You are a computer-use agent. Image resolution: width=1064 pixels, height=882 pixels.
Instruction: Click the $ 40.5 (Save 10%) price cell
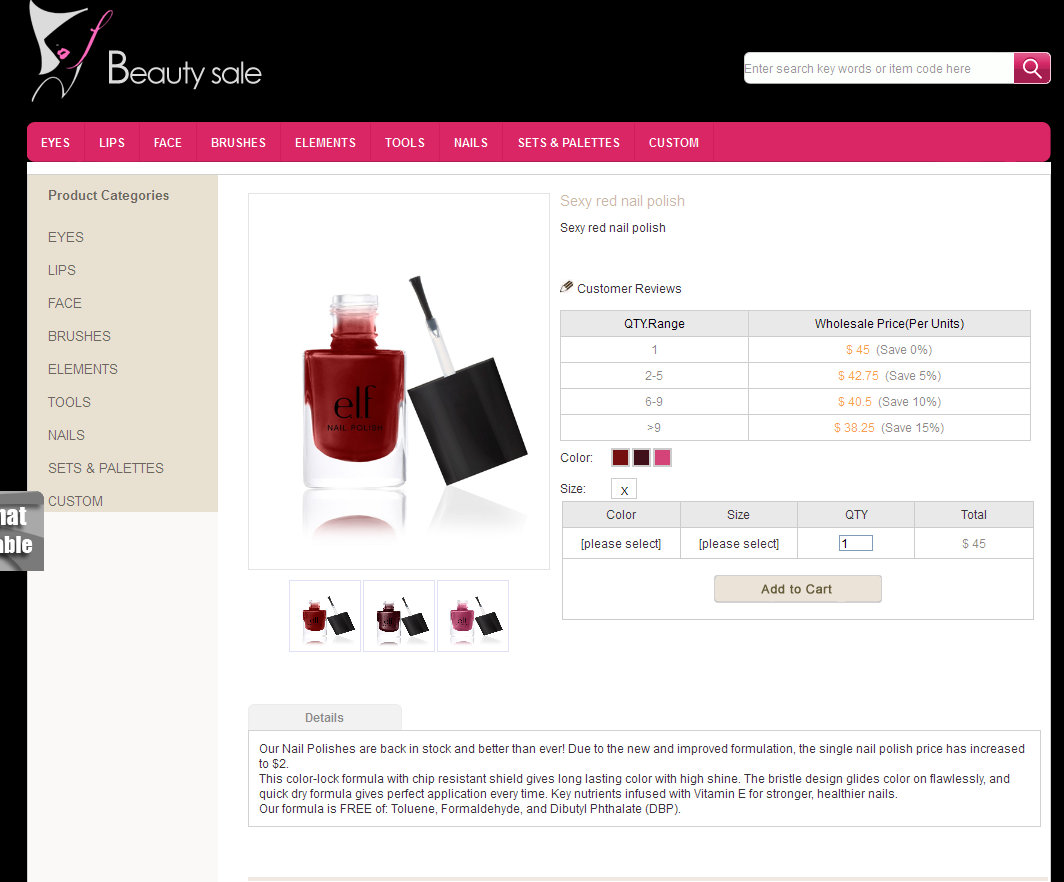tap(889, 402)
